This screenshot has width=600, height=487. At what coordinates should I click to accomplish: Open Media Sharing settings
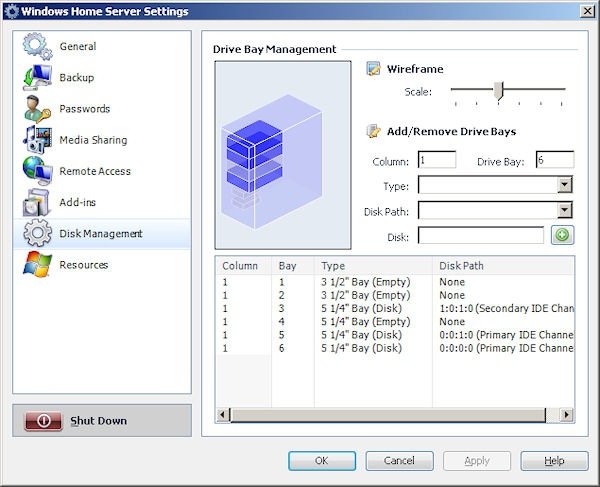click(x=102, y=140)
